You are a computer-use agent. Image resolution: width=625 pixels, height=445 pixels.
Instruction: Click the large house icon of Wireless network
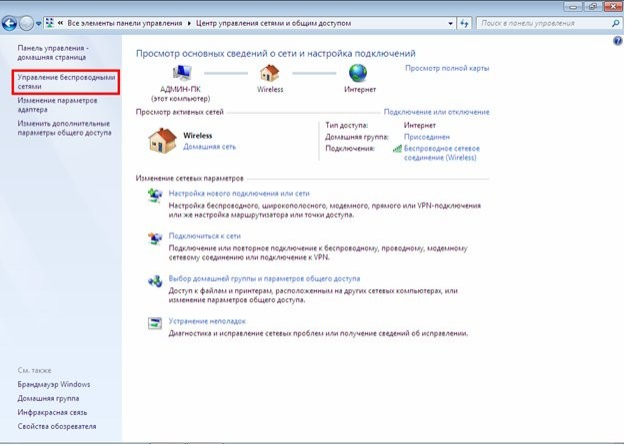162,140
